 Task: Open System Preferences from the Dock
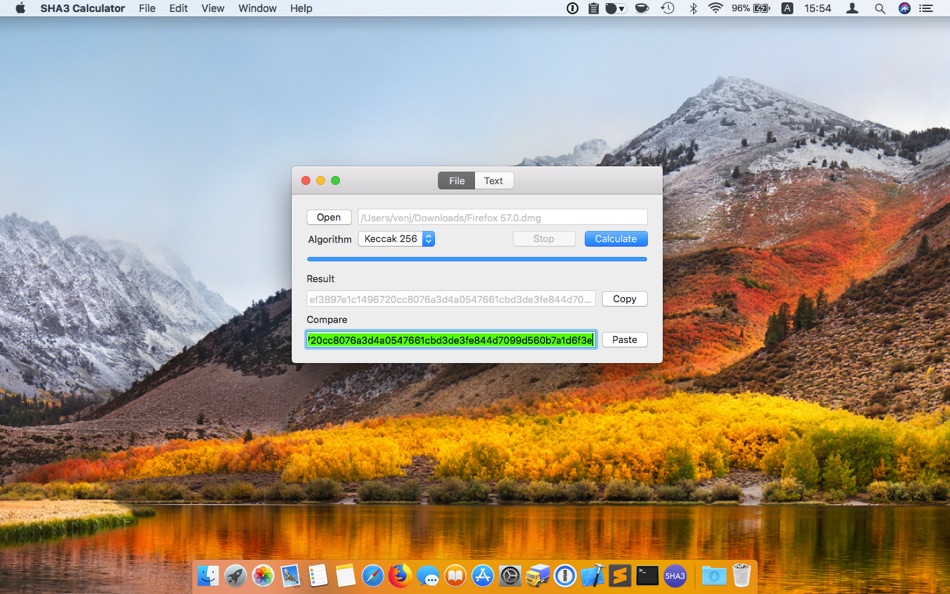click(x=510, y=576)
